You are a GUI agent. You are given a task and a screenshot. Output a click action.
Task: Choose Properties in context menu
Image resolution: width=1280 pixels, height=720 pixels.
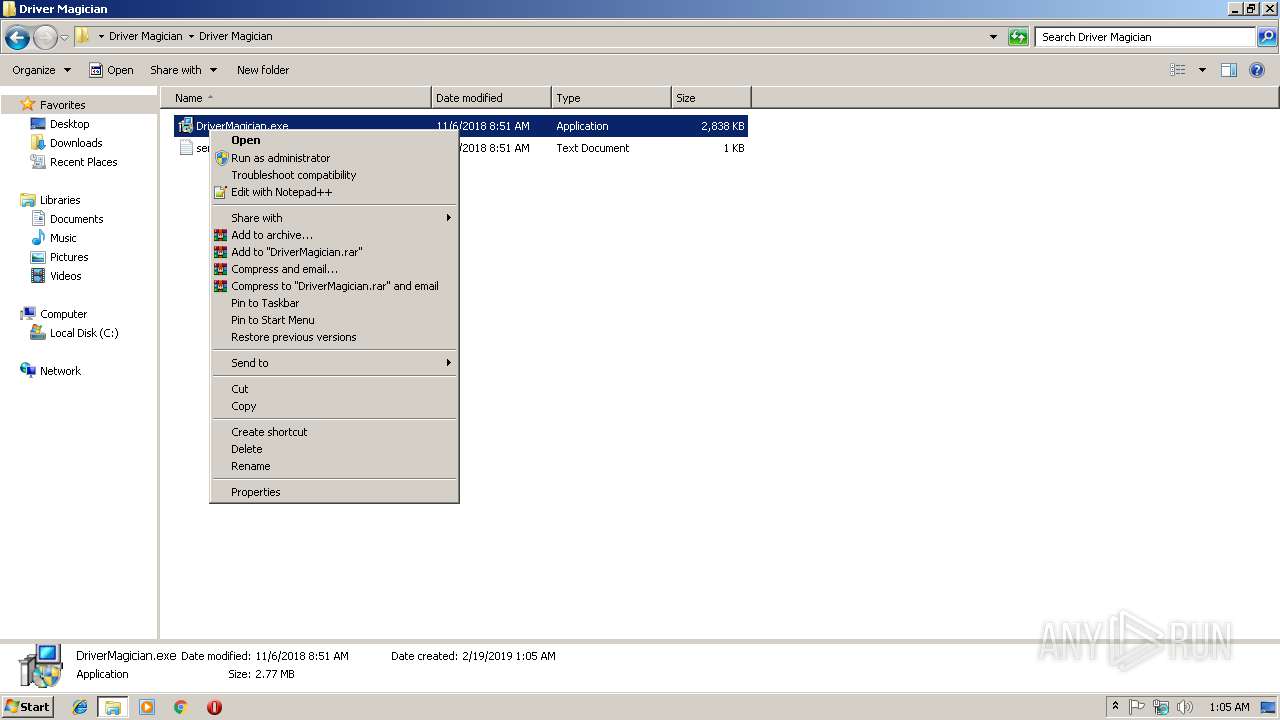click(334, 492)
